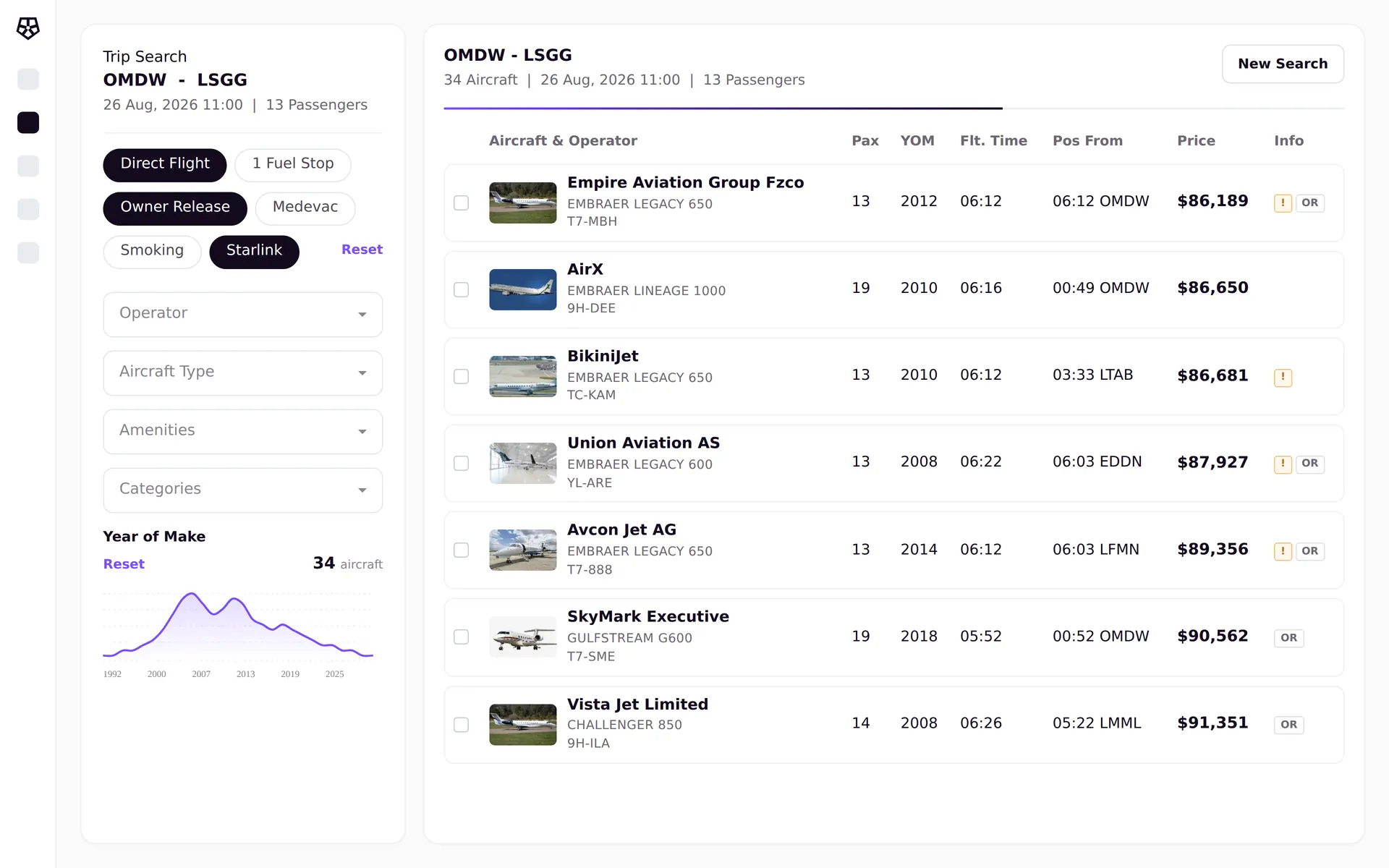Screen dimensions: 1389x868
Task: Click warning icon on BikiniJet row
Action: coord(1283,377)
